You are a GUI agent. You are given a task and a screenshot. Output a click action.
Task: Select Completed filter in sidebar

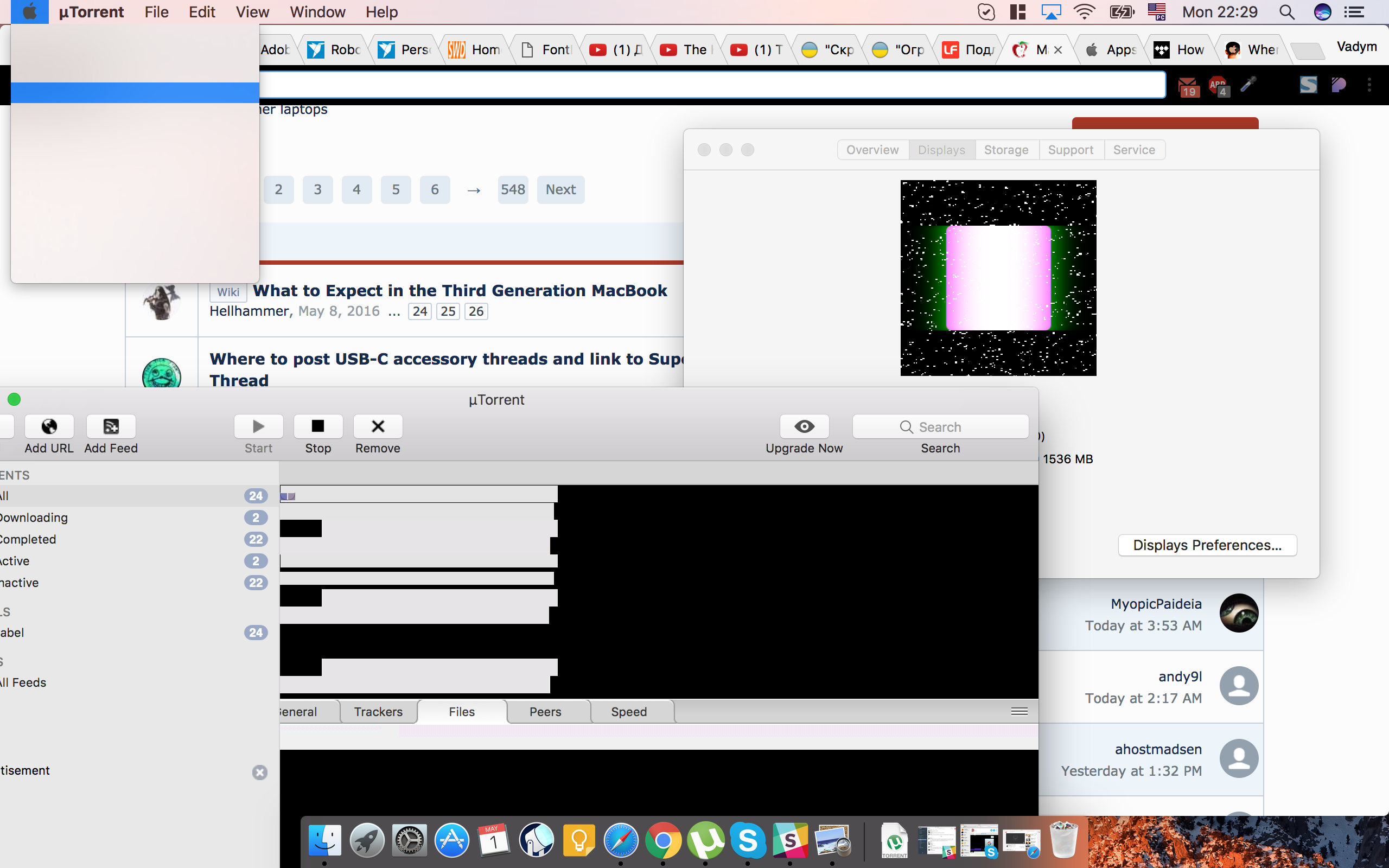(x=29, y=539)
